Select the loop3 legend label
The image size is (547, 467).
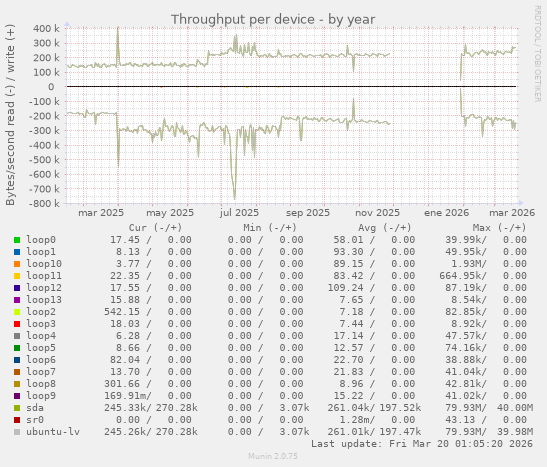pos(41,324)
